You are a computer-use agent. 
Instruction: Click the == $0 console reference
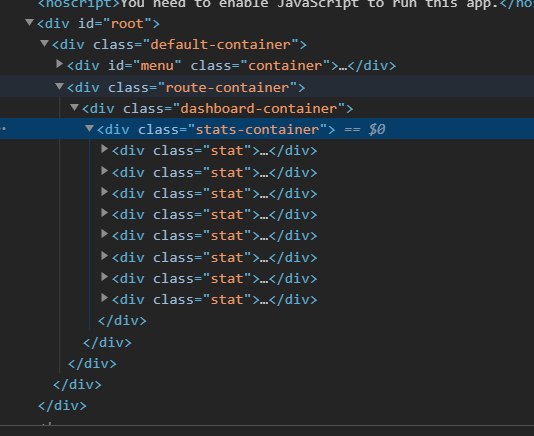pyautogui.click(x=365, y=129)
